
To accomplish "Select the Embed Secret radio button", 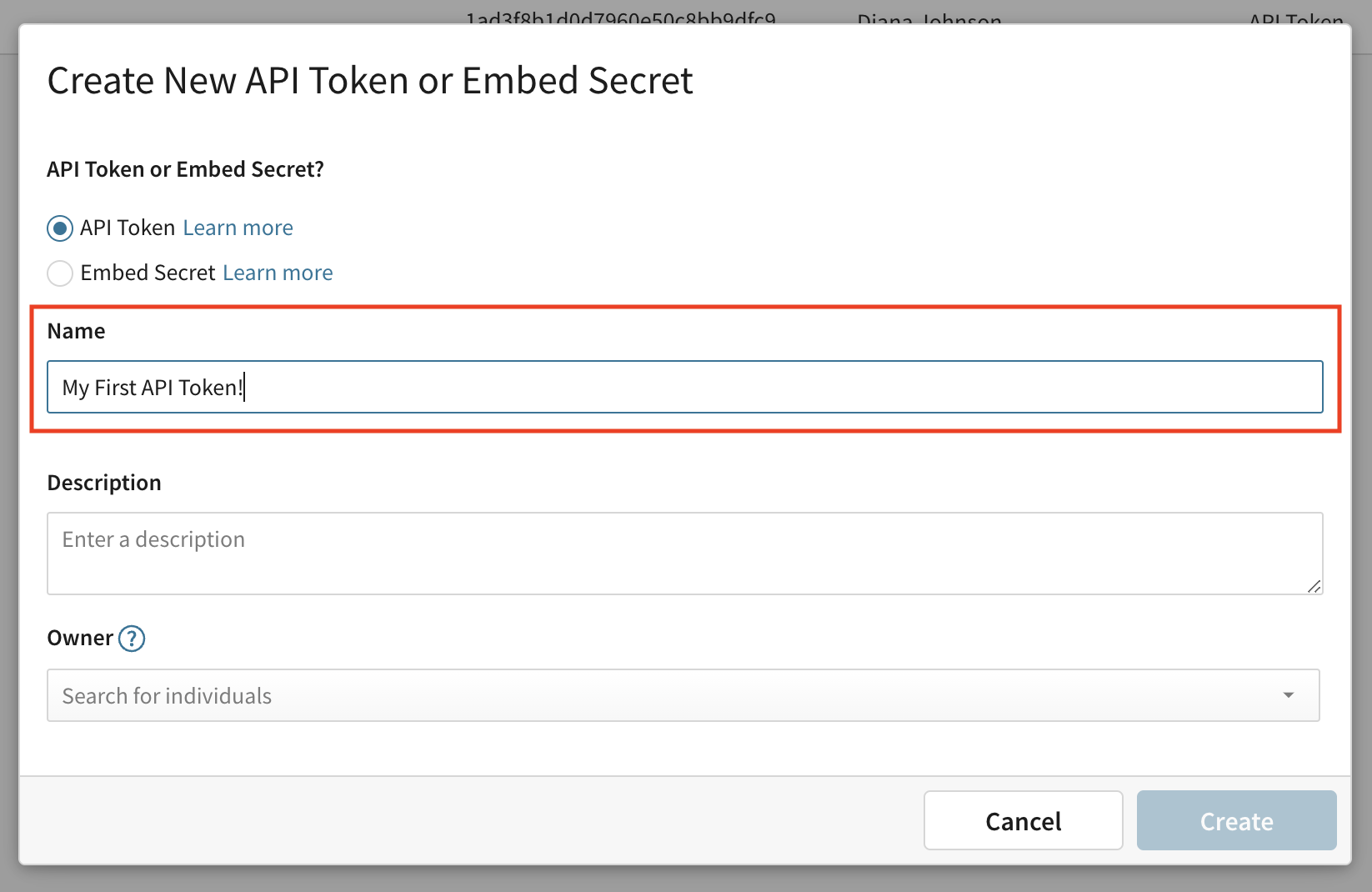I will (x=60, y=273).
